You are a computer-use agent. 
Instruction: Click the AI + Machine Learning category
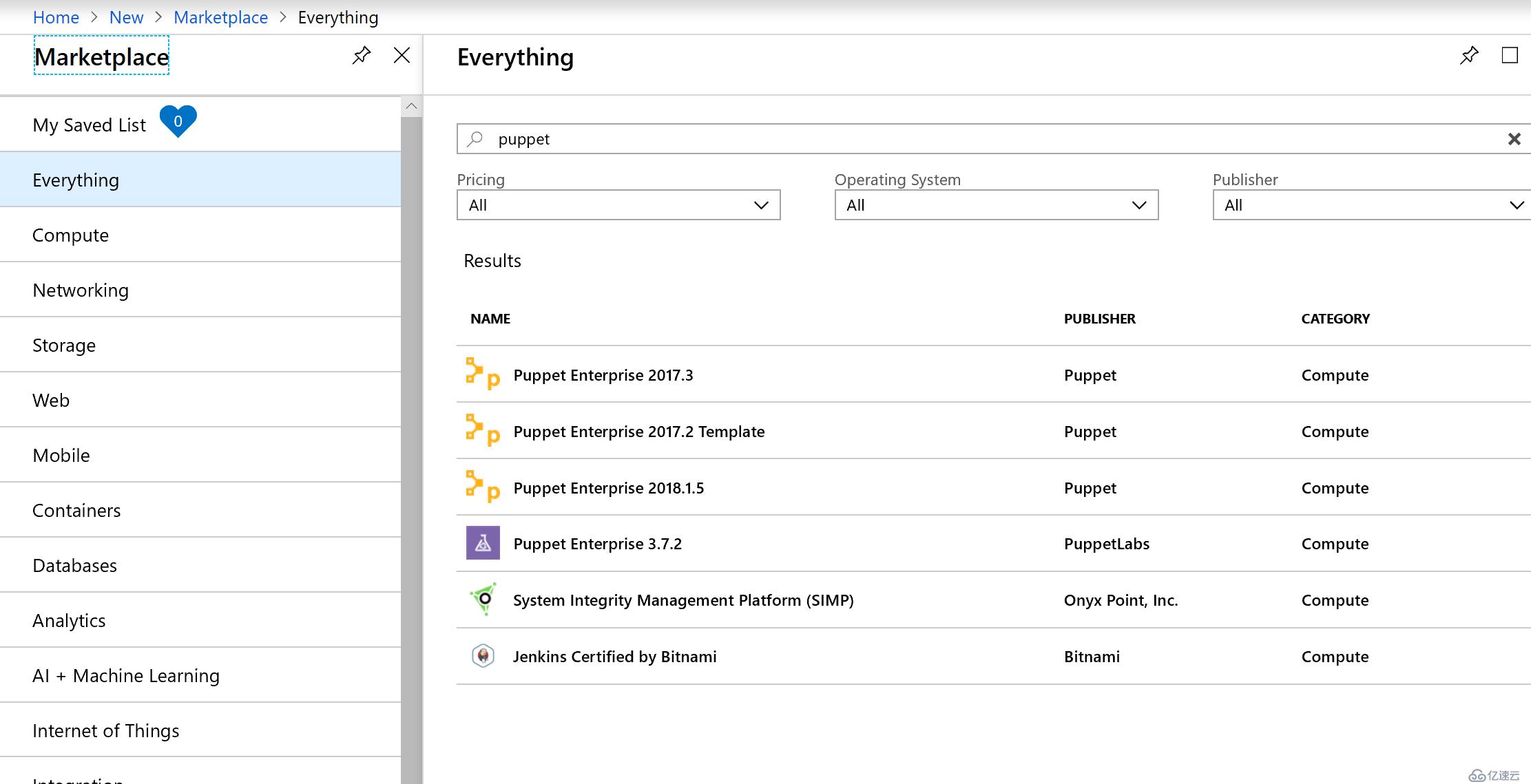126,674
